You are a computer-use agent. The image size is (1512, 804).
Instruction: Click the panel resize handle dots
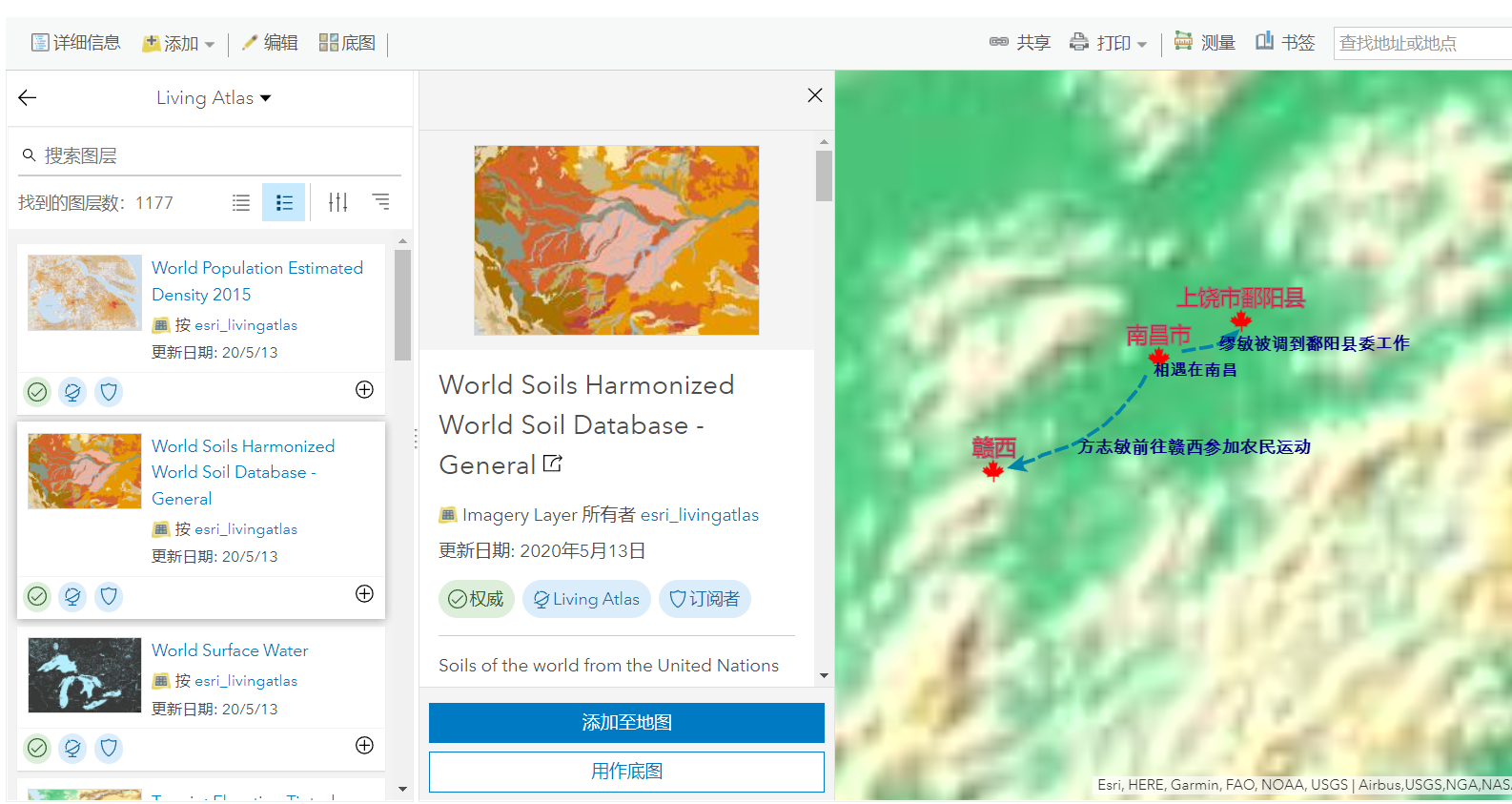[x=416, y=439]
